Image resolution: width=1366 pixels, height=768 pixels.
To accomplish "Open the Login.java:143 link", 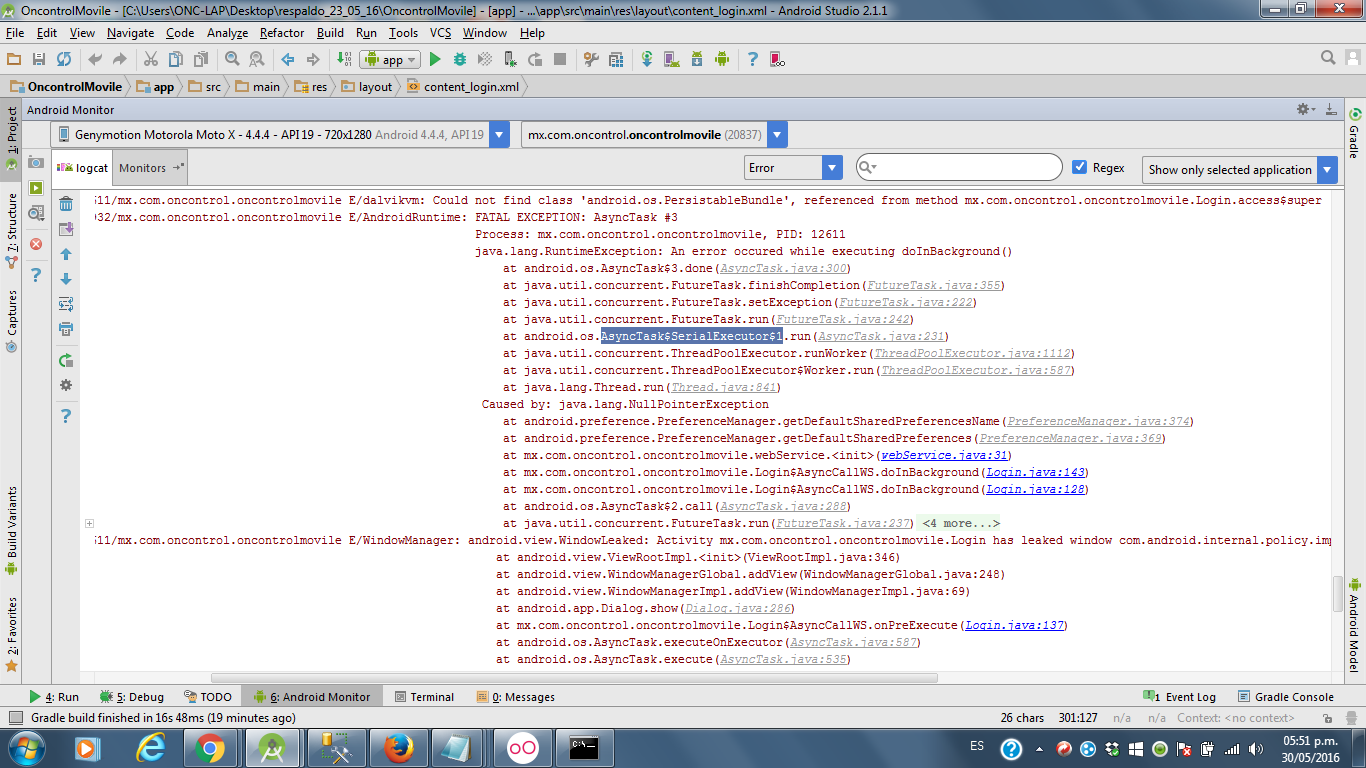I will (1035, 472).
